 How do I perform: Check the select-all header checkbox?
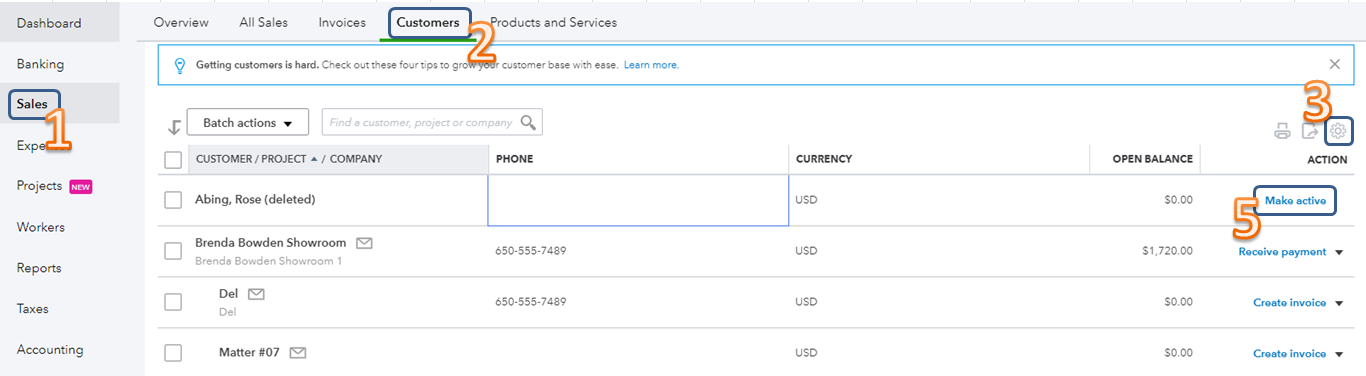173,159
